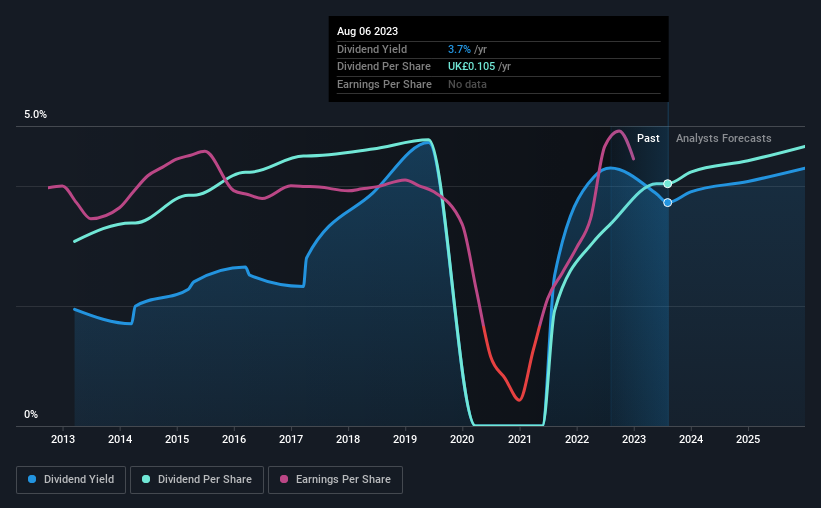Click the 2013 x-axis label
The image size is (821, 508).
coord(63,439)
